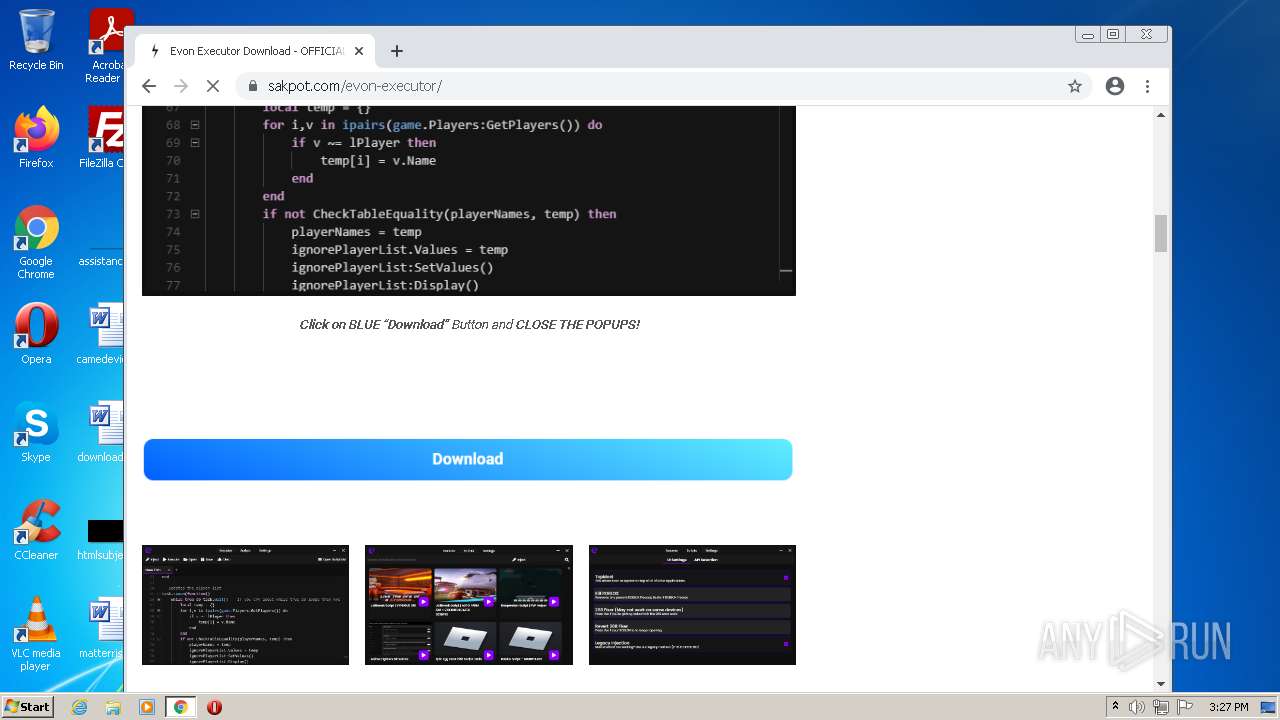Open the volume speaker tray icon
The image size is (1280, 720).
pyautogui.click(x=1137, y=707)
